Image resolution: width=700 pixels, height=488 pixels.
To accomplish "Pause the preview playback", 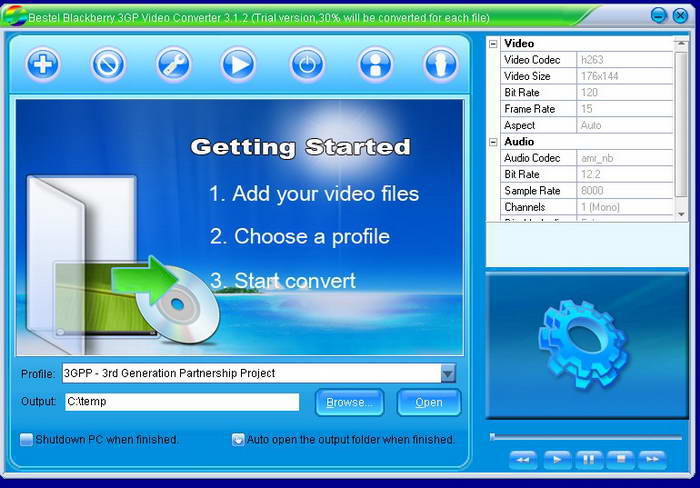I will pos(589,459).
